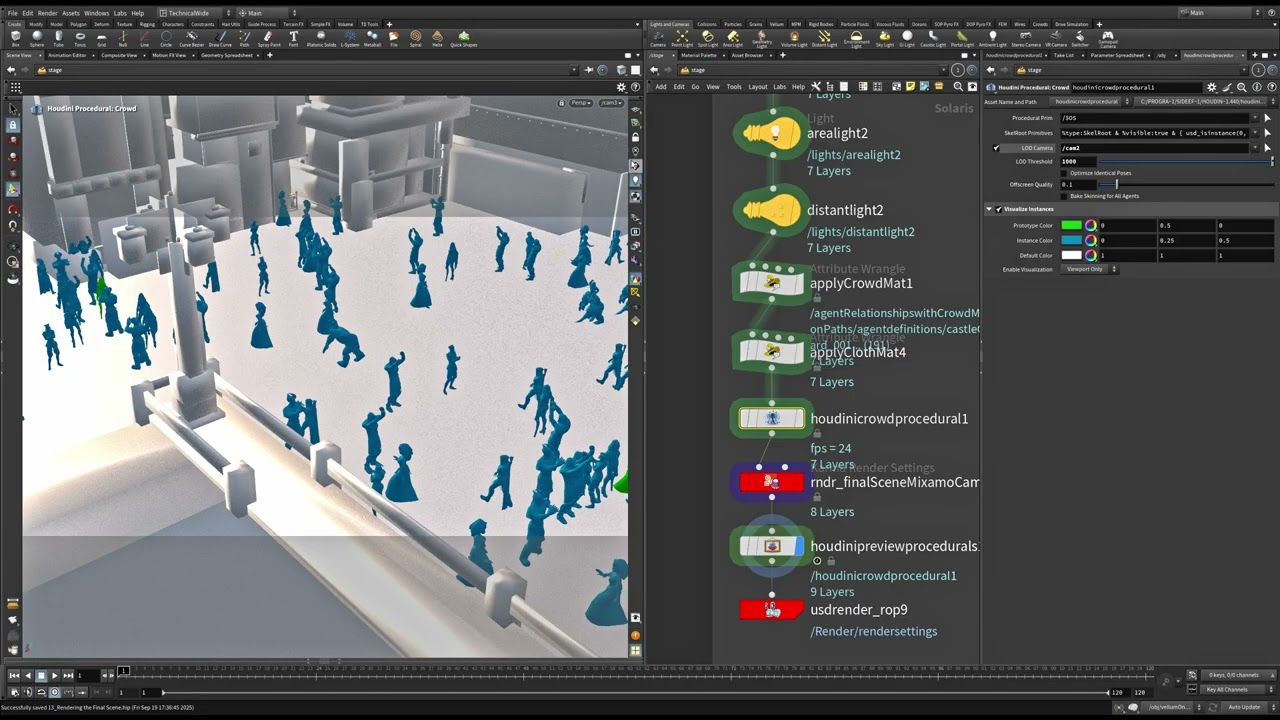Choose the Sky Light tool
The height and width of the screenshot is (720, 1280).
pyautogui.click(x=885, y=39)
